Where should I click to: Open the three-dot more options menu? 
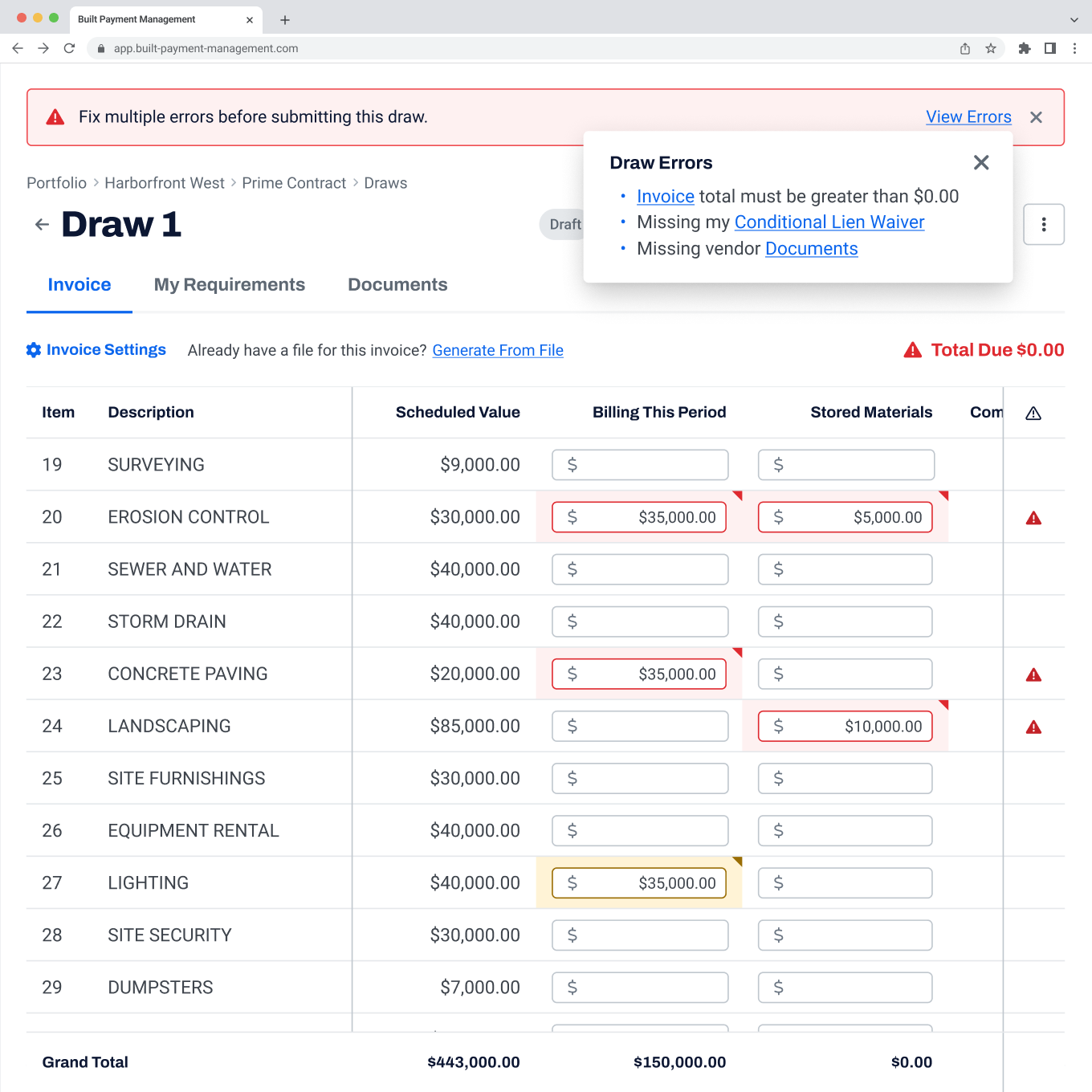coord(1043,225)
